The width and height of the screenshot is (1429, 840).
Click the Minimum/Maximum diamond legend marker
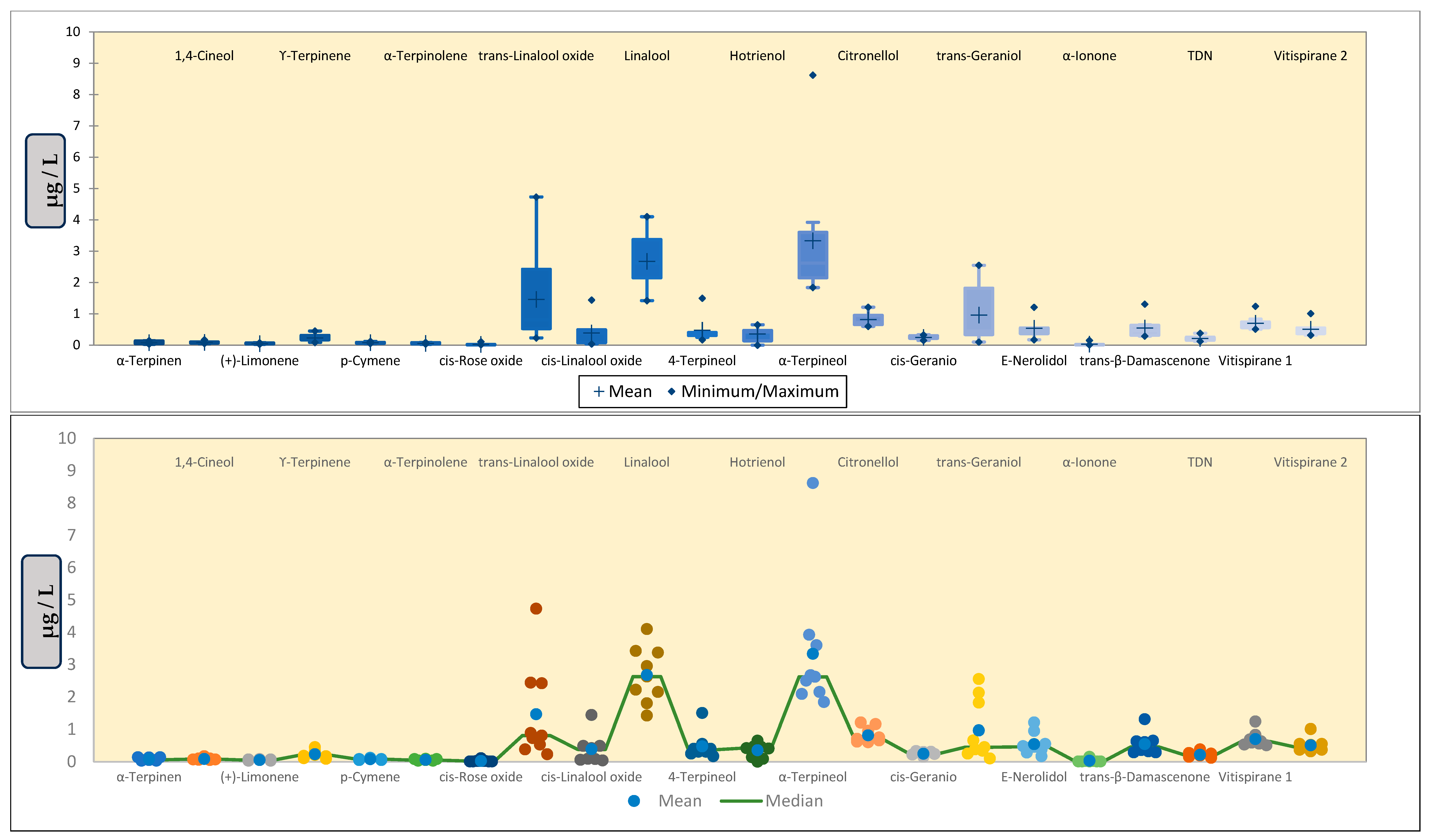[671, 392]
